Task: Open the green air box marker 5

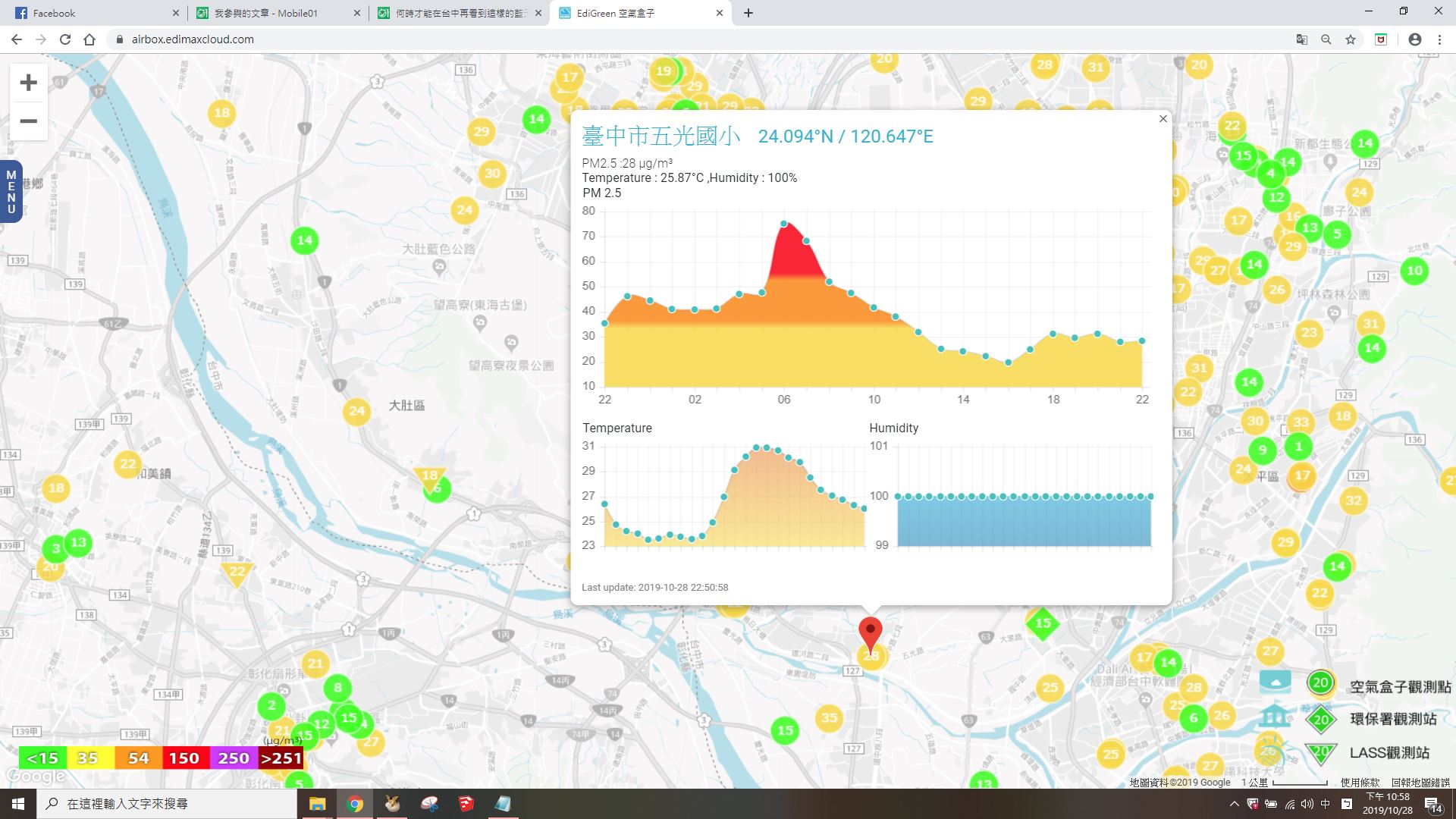Action: pos(1337,234)
